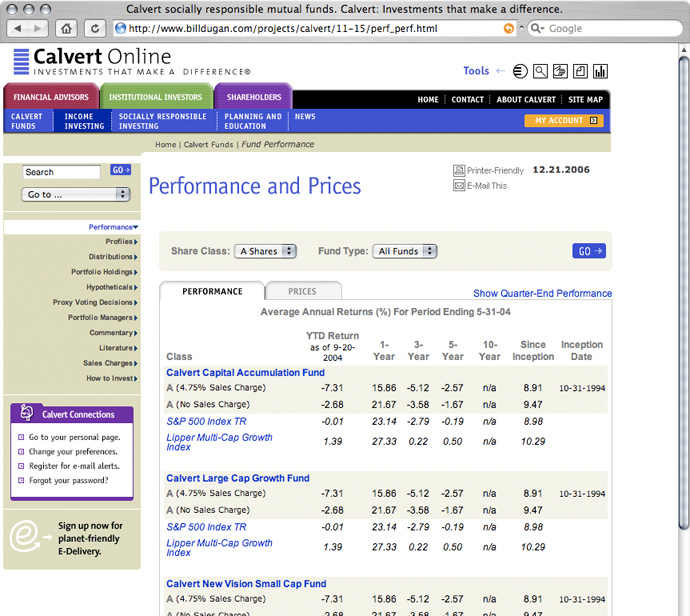Click the globe icon beside the URL
690x616 pixels.
(x=120, y=29)
